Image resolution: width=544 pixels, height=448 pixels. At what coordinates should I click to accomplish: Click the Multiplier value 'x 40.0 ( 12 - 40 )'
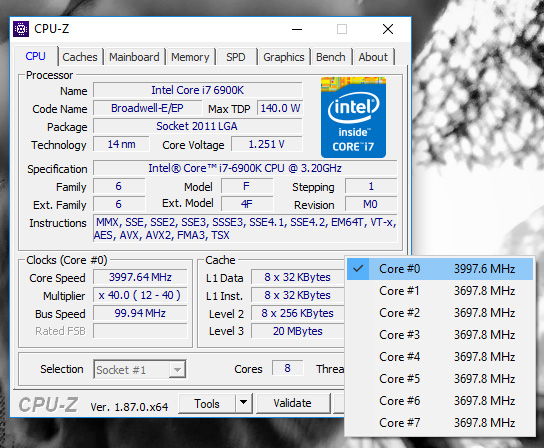[x=140, y=295]
